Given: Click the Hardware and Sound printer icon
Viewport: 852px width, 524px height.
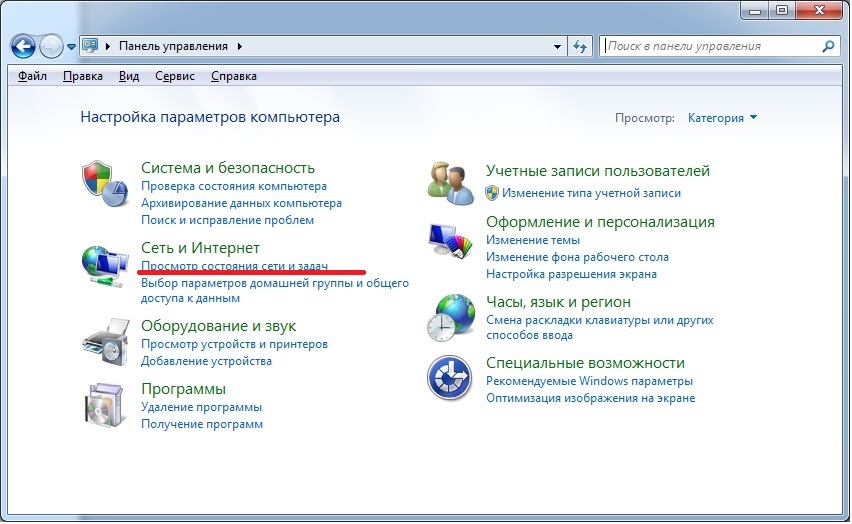Looking at the screenshot, I should click(106, 344).
